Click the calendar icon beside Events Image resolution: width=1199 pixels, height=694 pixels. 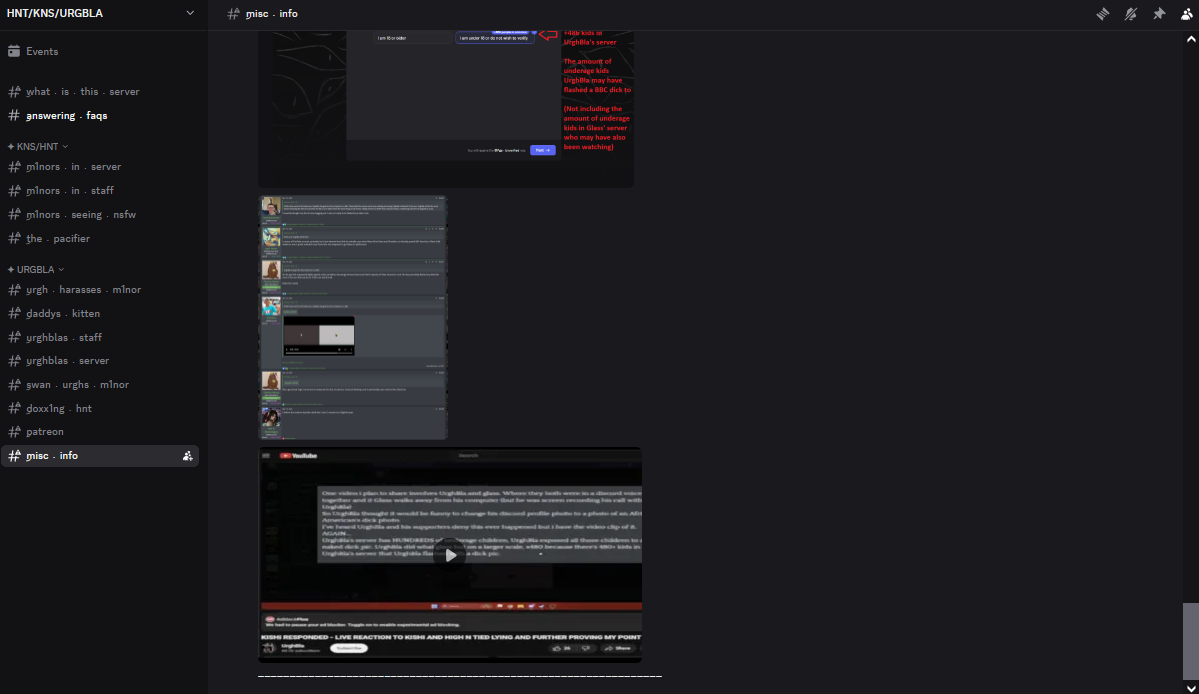point(14,51)
